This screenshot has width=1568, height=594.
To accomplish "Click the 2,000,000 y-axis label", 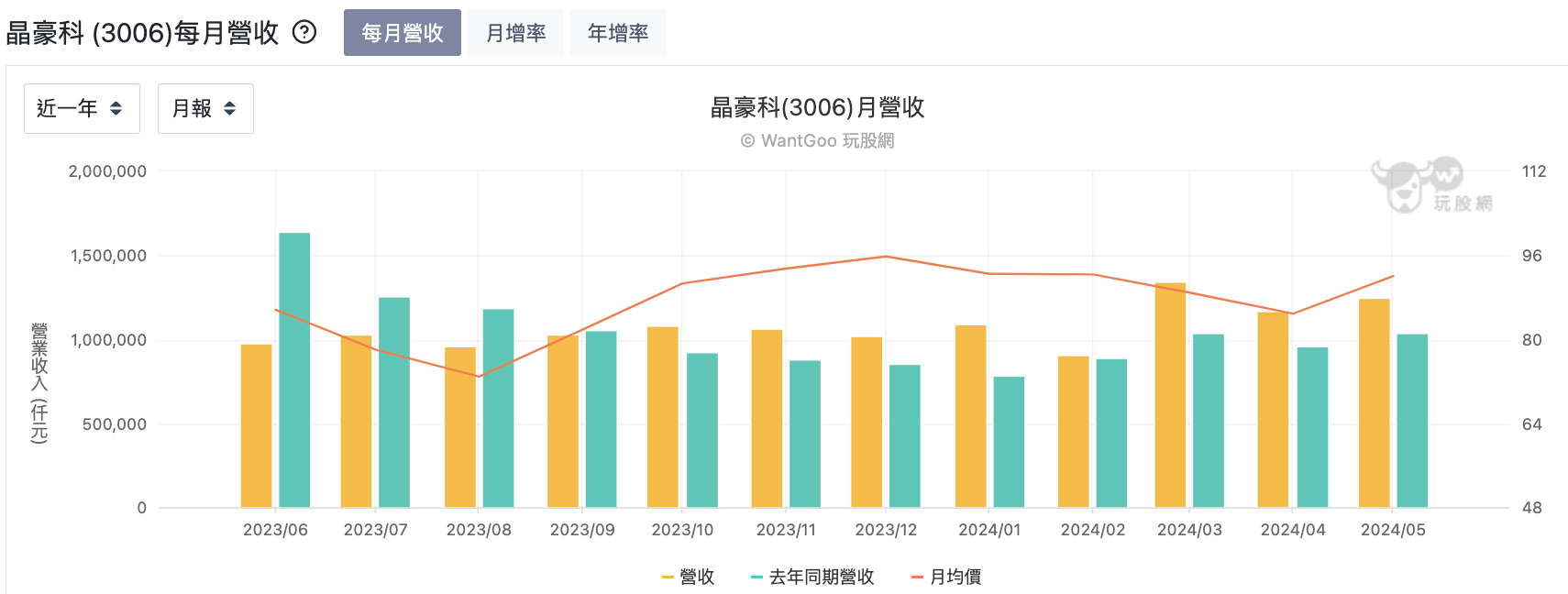I will coord(107,171).
